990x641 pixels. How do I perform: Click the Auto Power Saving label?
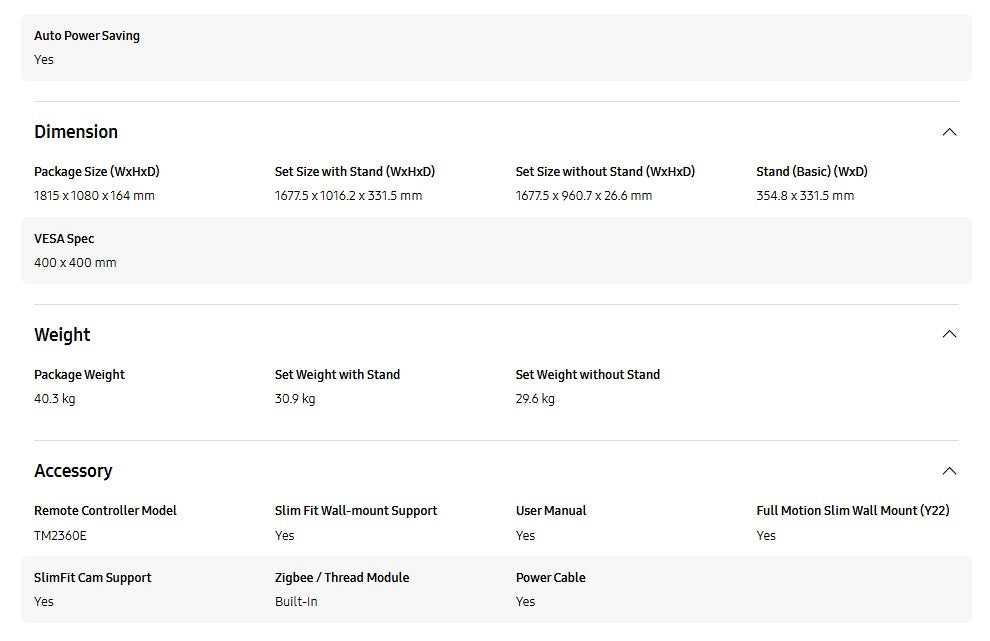pyautogui.click(x=87, y=36)
